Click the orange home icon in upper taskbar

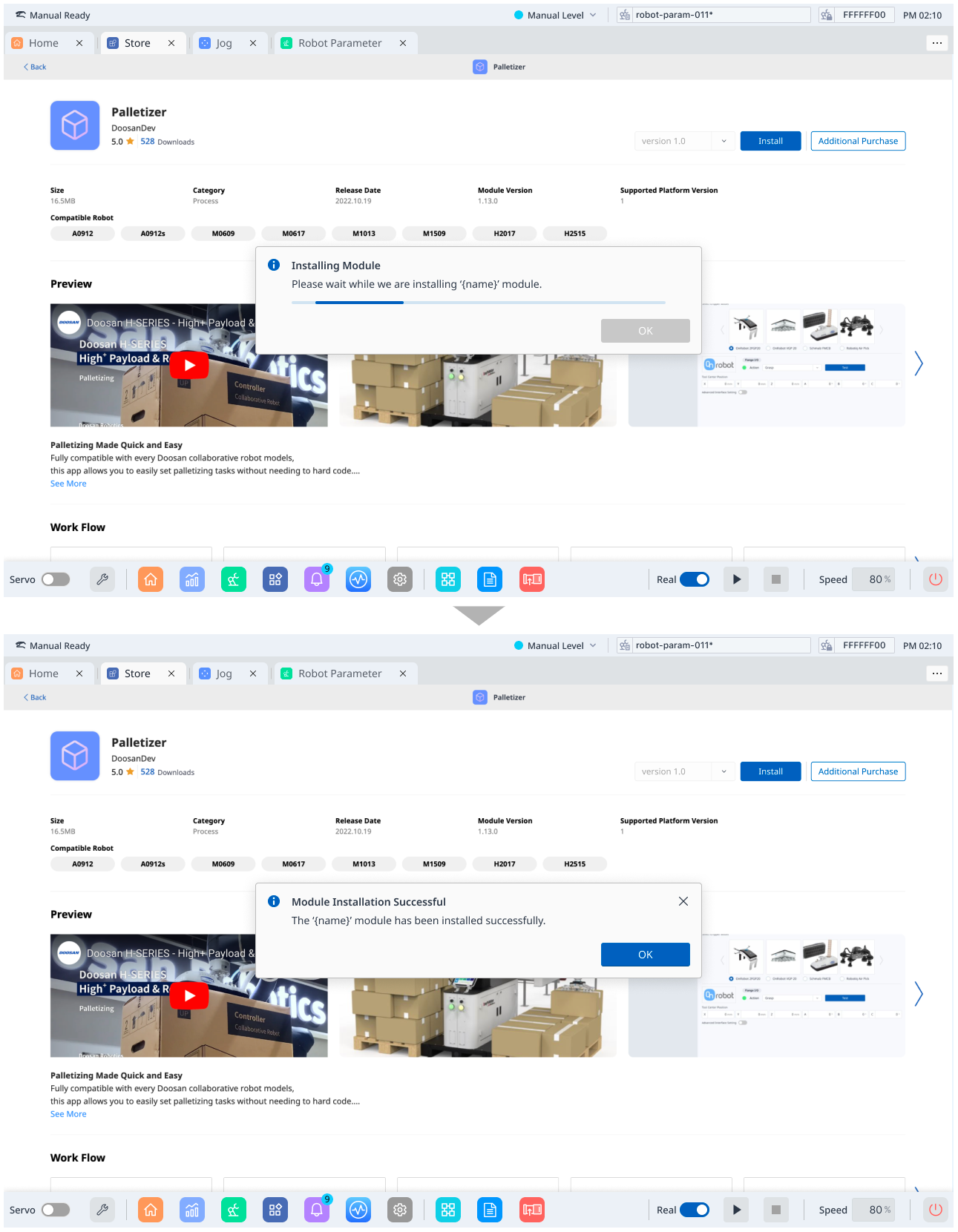(151, 579)
